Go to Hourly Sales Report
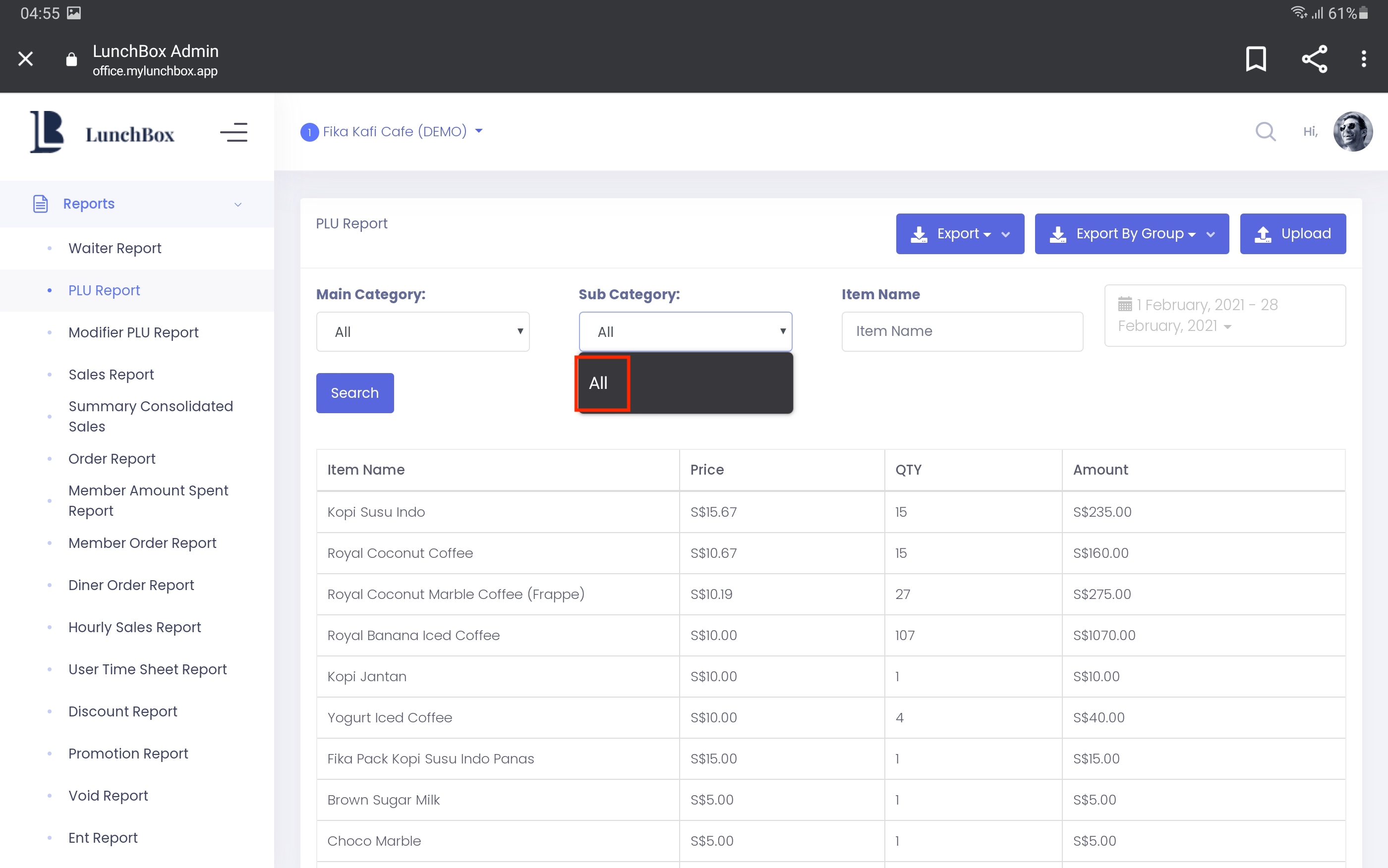This screenshot has height=868, width=1388. (x=134, y=627)
